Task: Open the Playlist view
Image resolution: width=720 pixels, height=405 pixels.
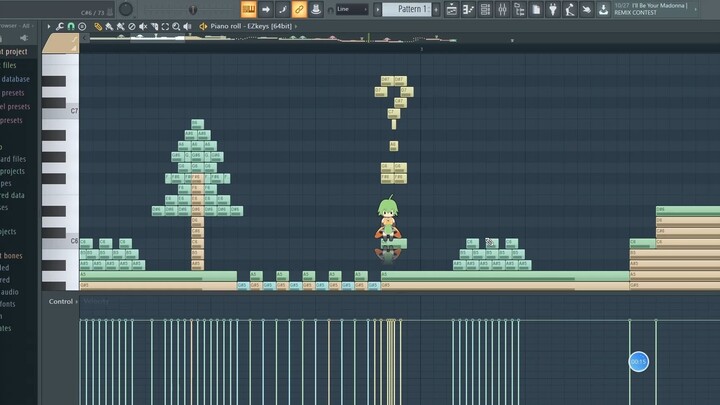Action: pos(452,9)
